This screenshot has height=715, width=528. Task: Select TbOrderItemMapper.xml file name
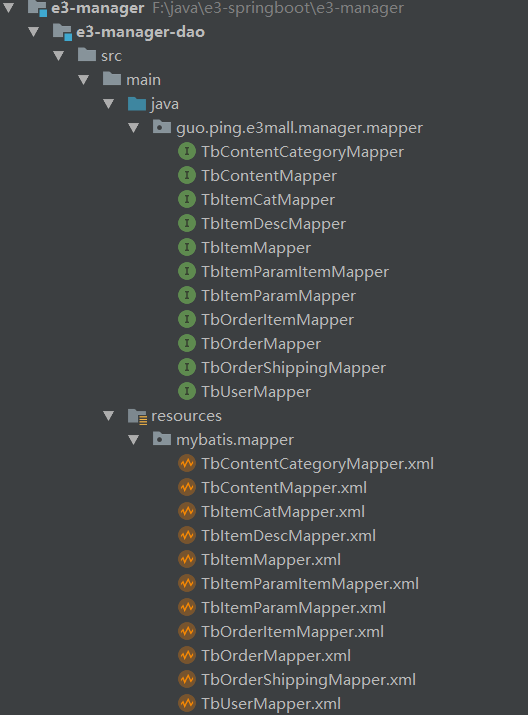[x=292, y=632]
